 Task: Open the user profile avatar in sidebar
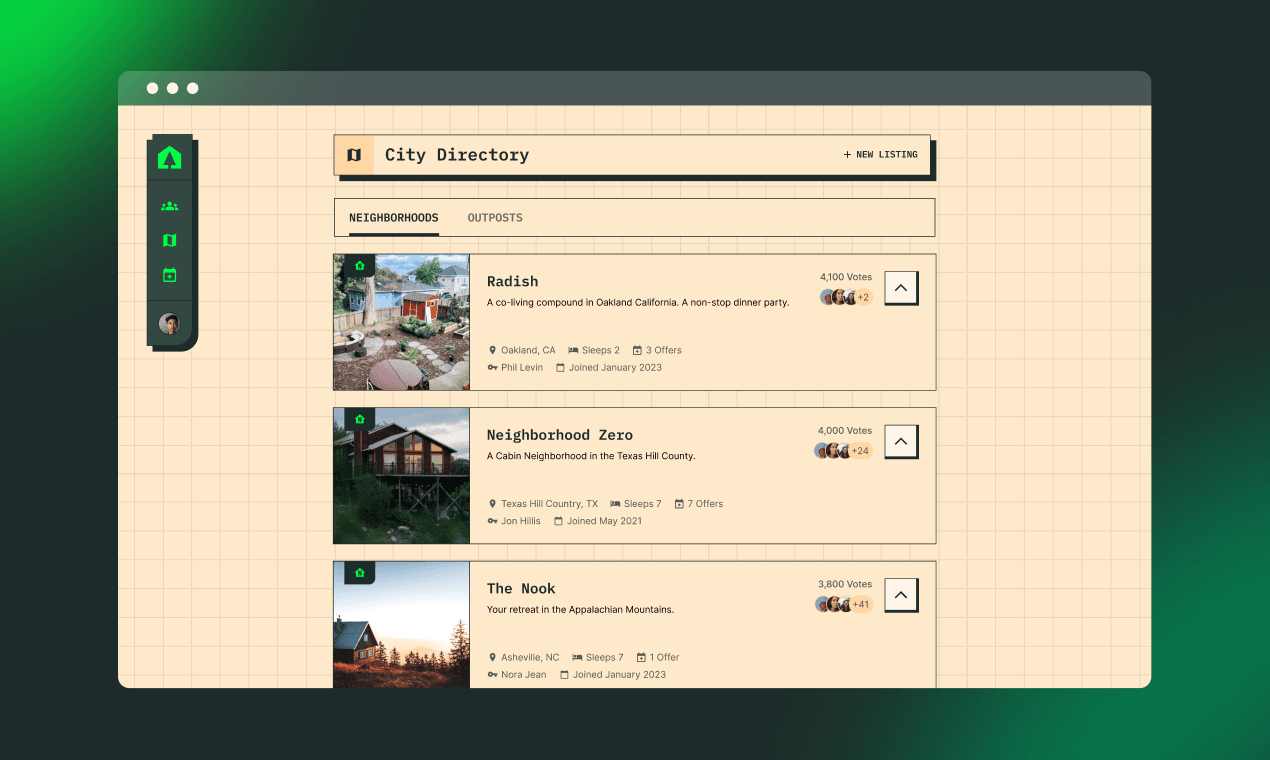(x=169, y=324)
